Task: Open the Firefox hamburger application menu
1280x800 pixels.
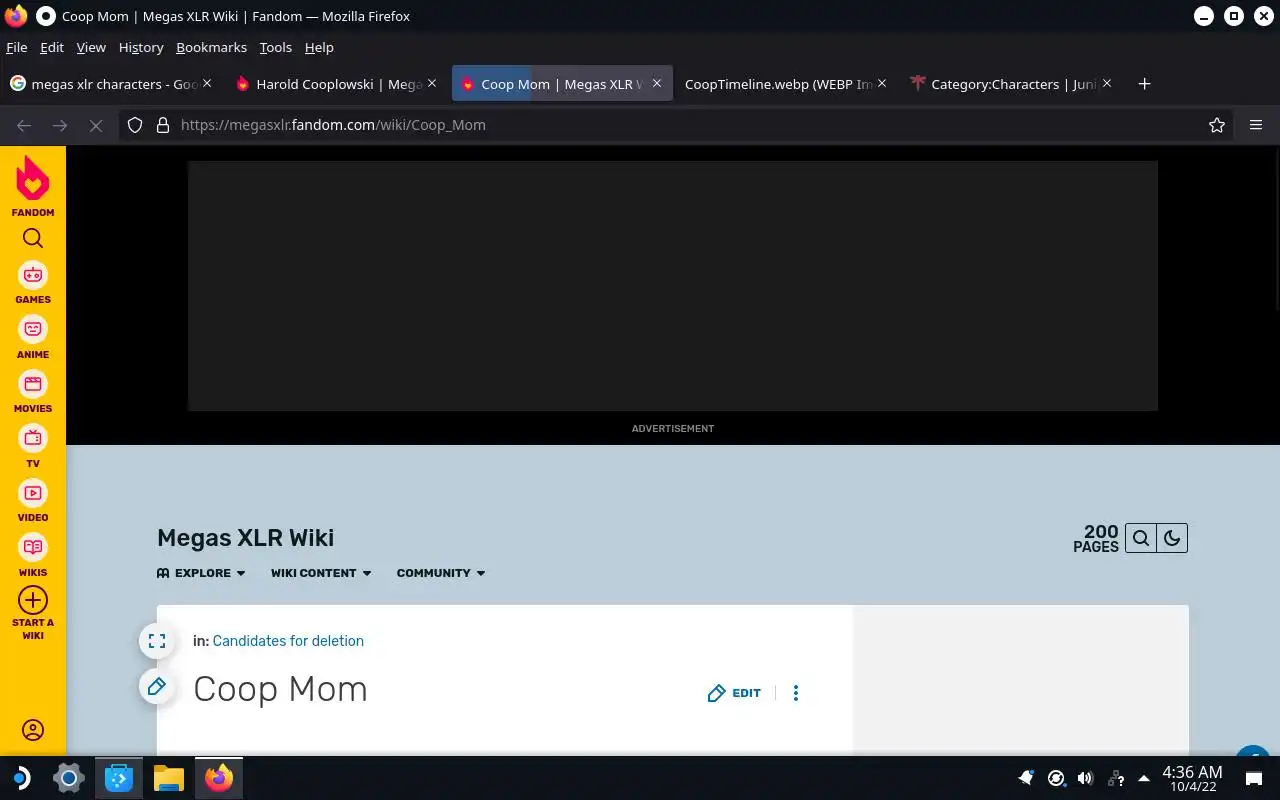Action: [x=1256, y=125]
